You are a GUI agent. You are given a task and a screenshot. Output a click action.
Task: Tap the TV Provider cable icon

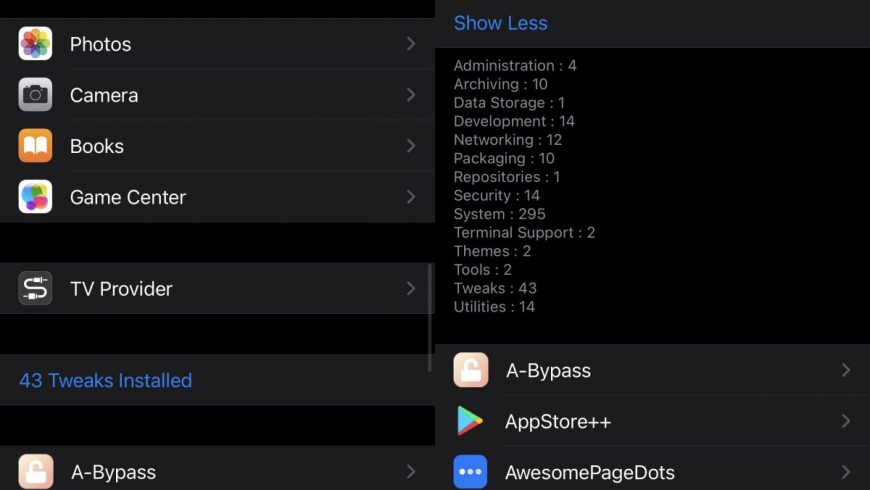(x=35, y=289)
